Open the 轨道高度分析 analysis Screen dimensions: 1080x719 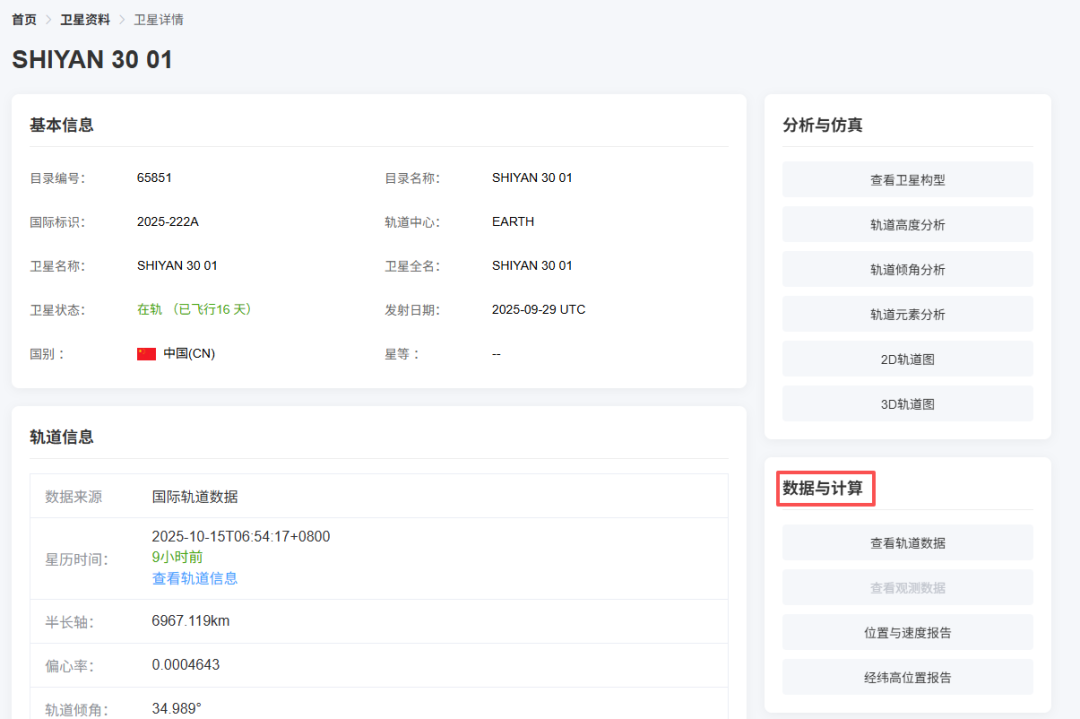907,225
